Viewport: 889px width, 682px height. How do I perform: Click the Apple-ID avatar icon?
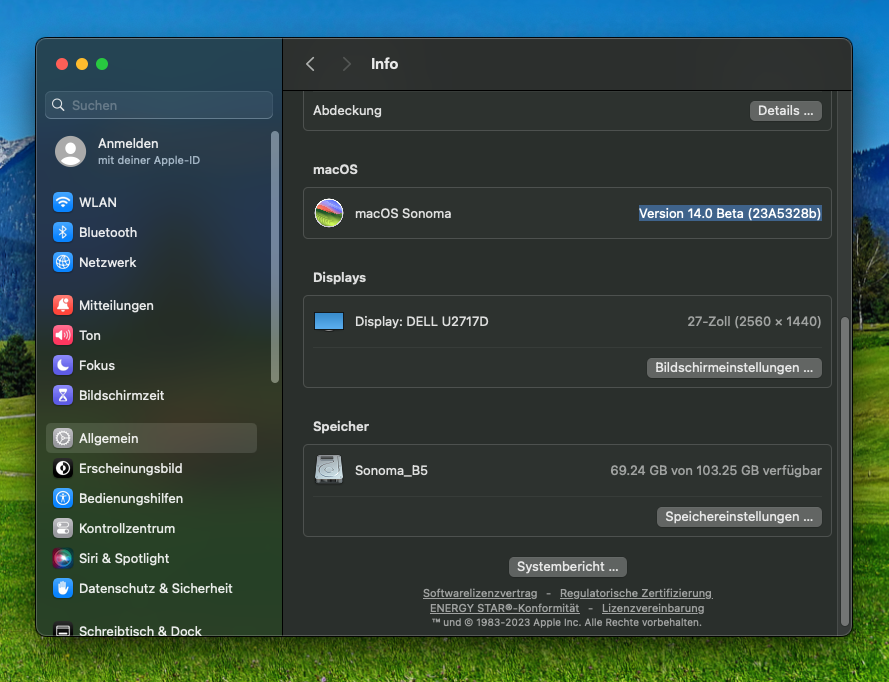[x=70, y=151]
